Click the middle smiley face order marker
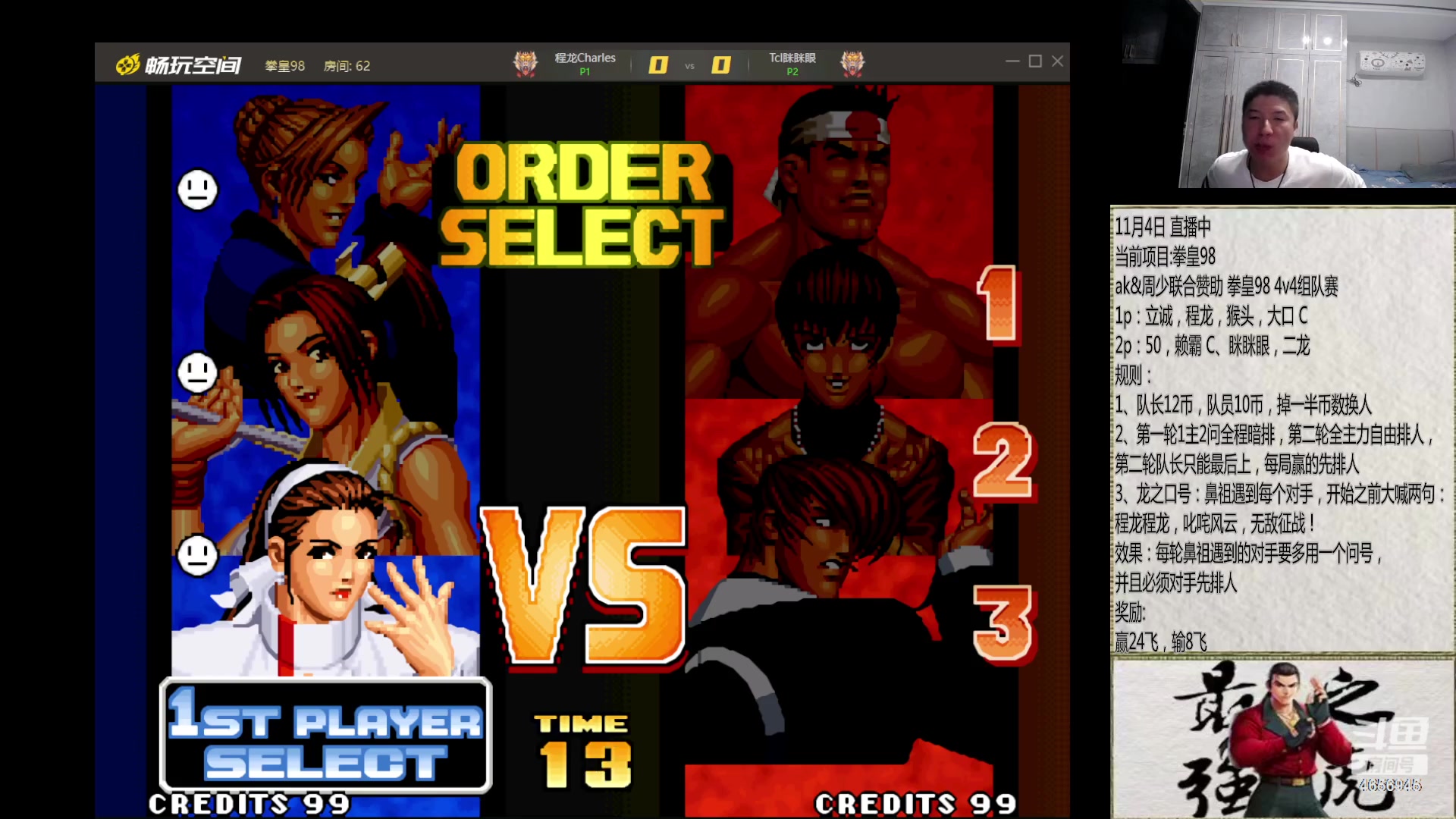The image size is (1456, 819). click(x=198, y=372)
